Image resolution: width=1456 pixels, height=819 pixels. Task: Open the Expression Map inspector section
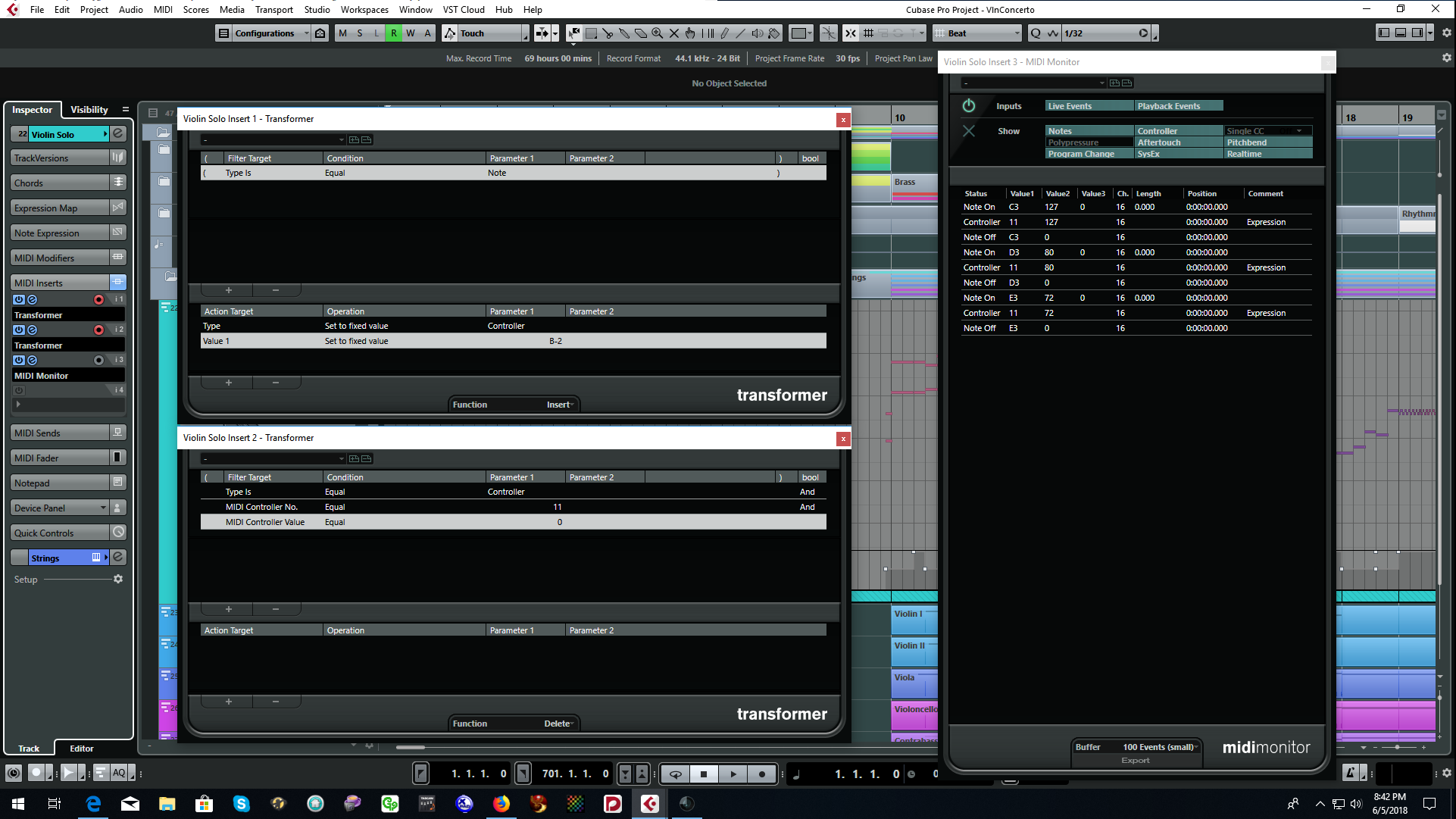click(x=47, y=207)
